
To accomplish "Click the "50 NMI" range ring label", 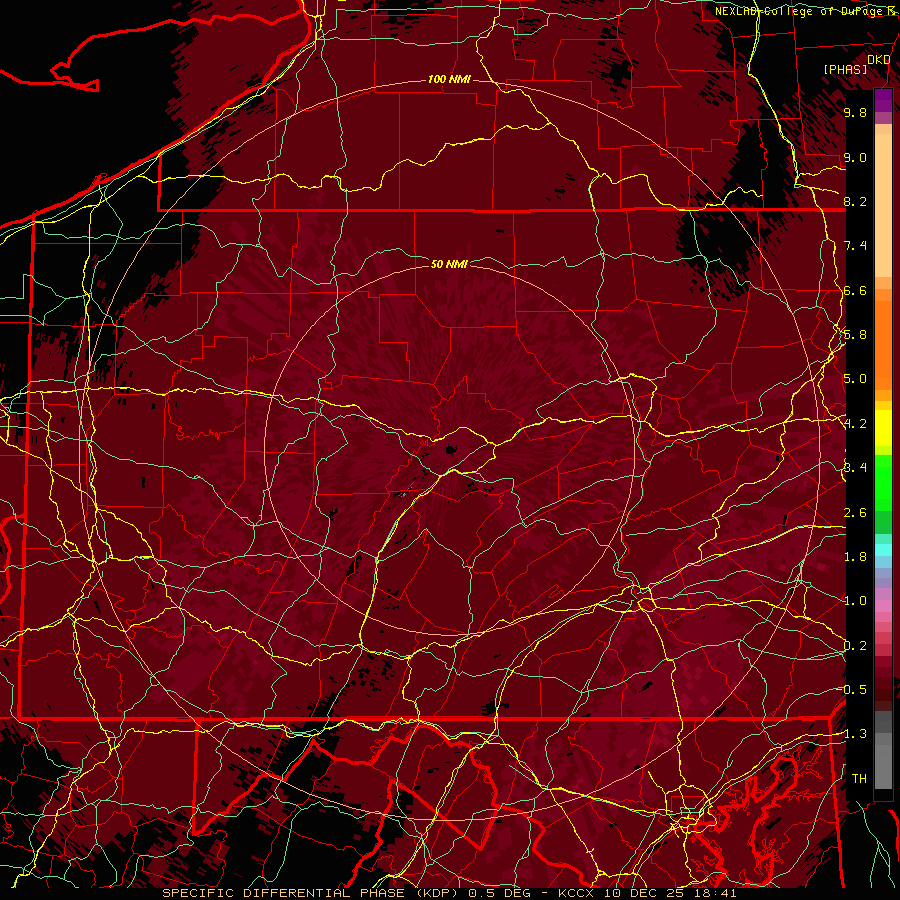I will tap(449, 264).
